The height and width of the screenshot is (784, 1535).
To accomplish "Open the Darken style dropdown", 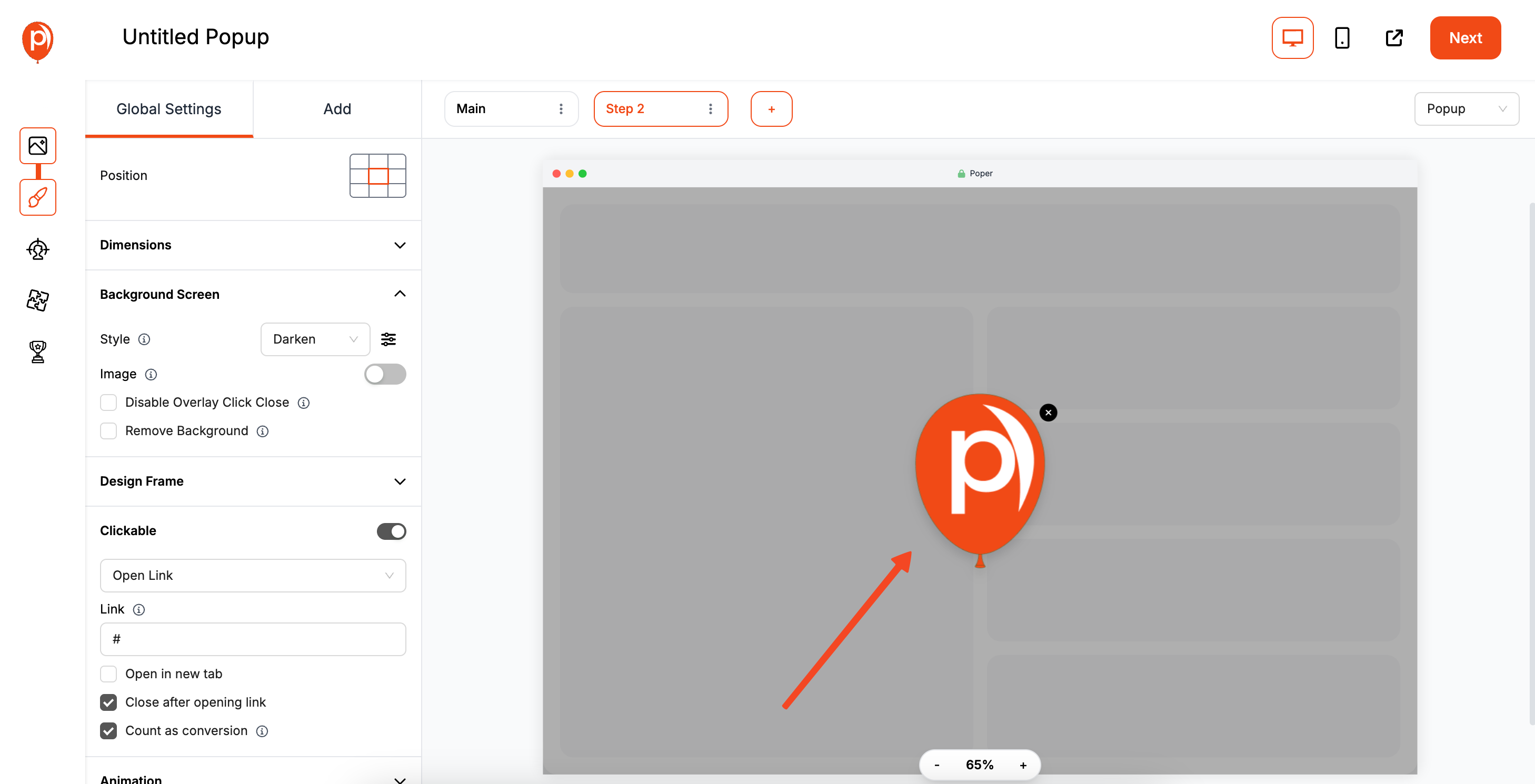I will [315, 339].
